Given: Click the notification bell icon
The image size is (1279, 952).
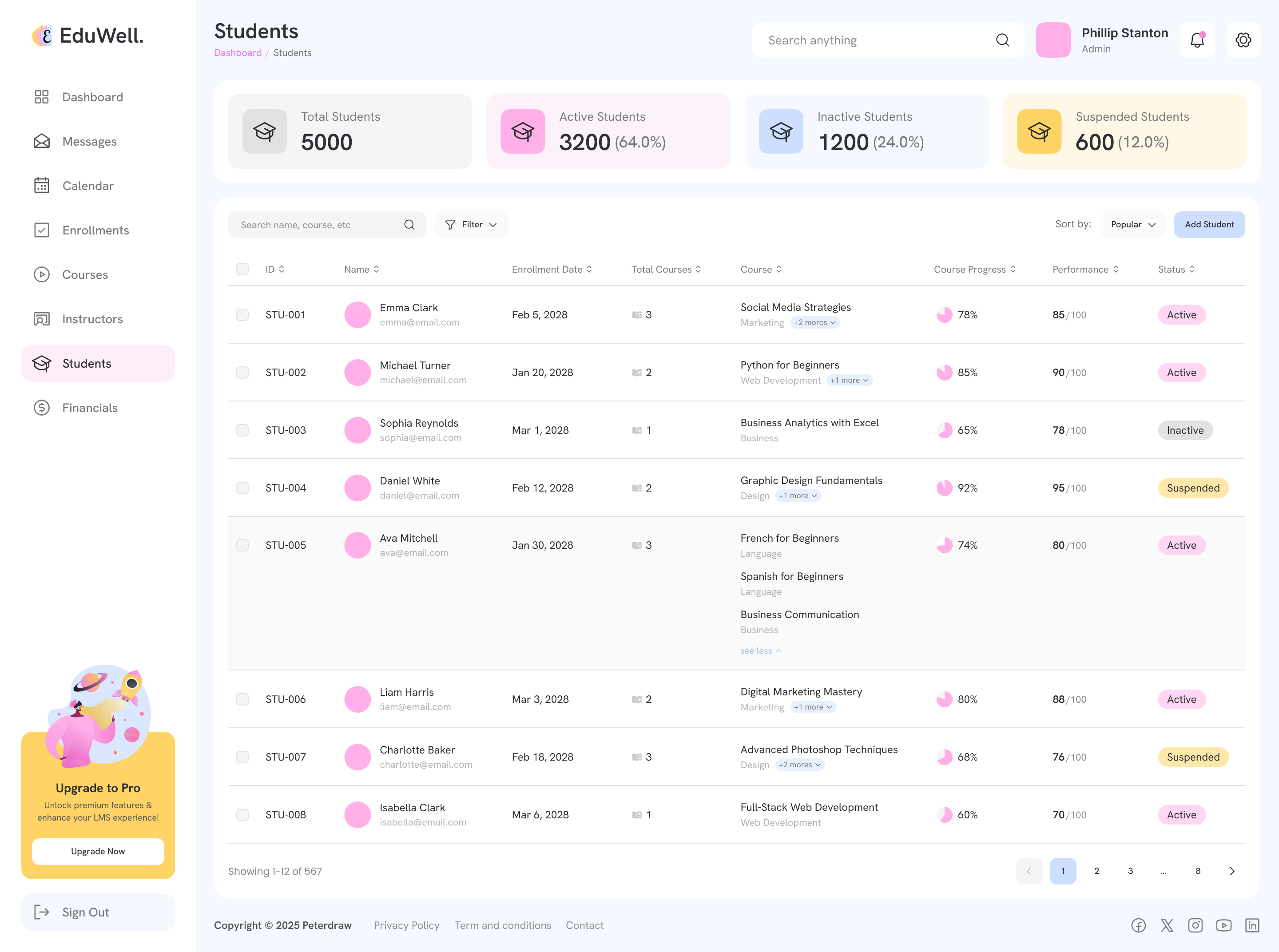Looking at the screenshot, I should tap(1196, 40).
